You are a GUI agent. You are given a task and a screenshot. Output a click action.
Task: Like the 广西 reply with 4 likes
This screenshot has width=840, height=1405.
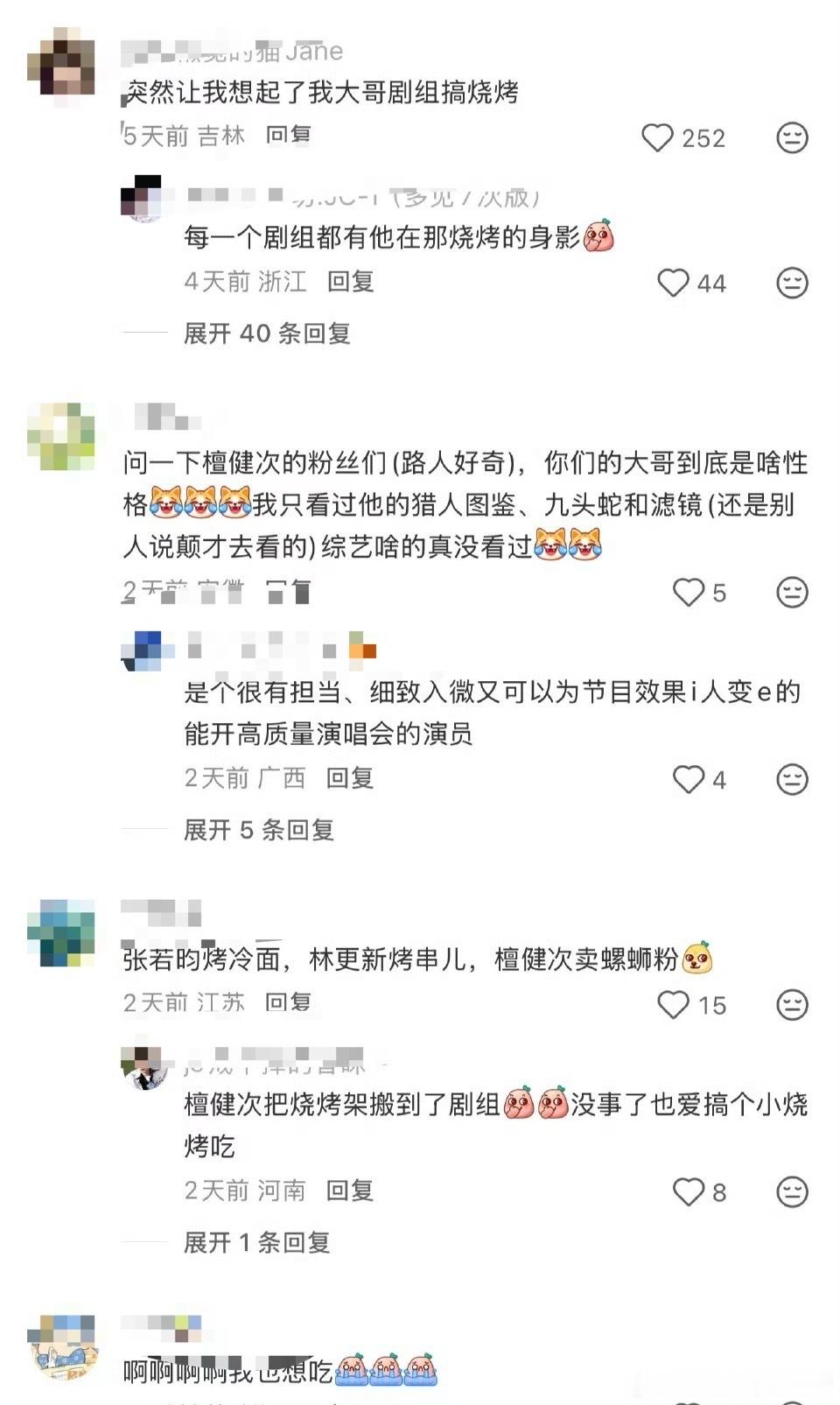click(x=689, y=779)
